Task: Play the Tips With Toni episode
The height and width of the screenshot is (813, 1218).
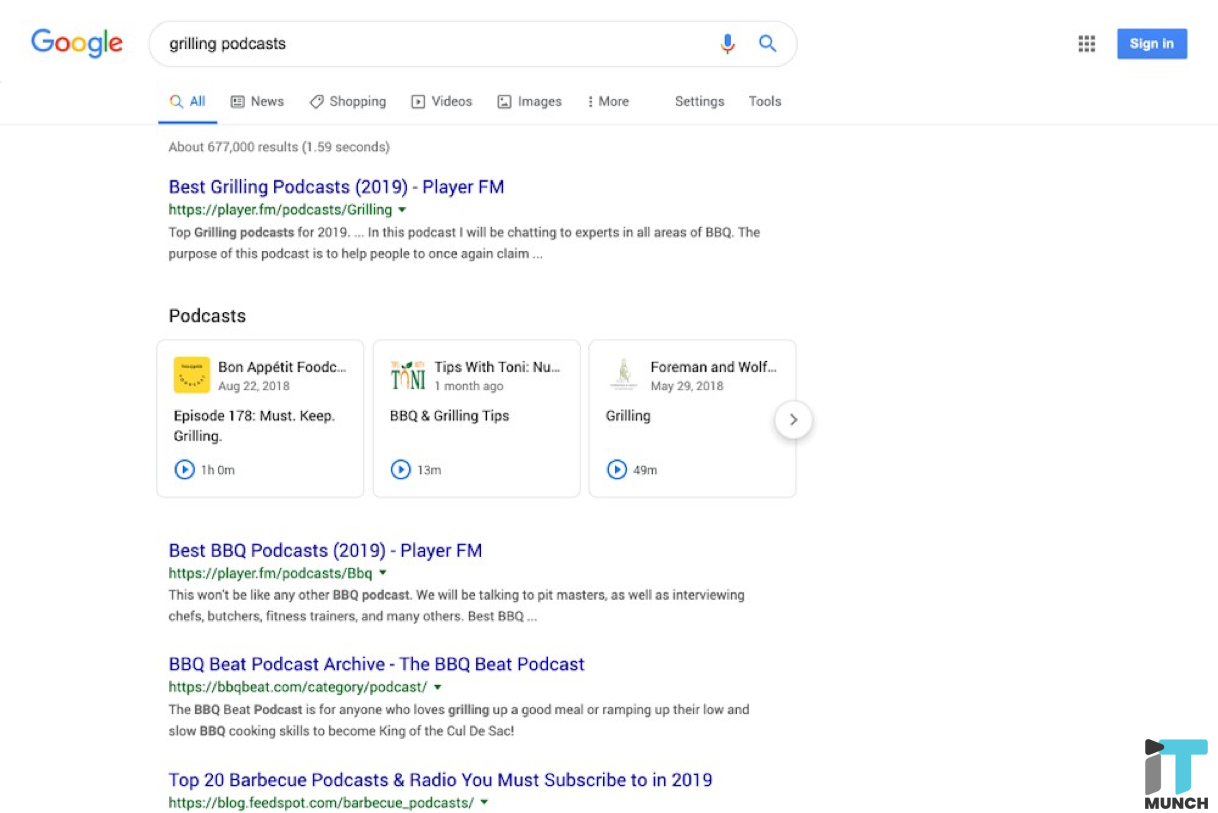Action: click(x=401, y=469)
